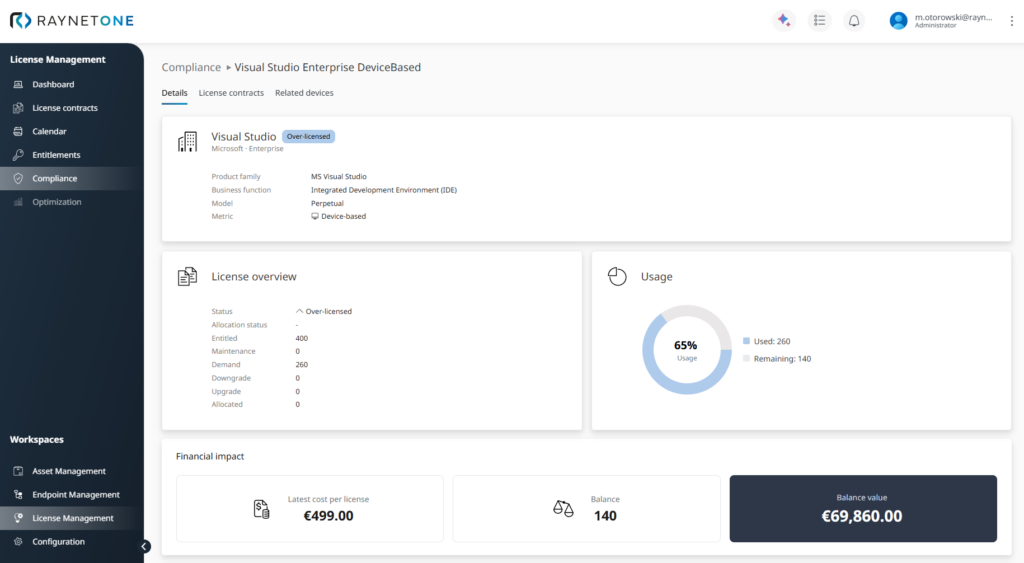
Task: Click the notifications bell icon
Action: 854,20
